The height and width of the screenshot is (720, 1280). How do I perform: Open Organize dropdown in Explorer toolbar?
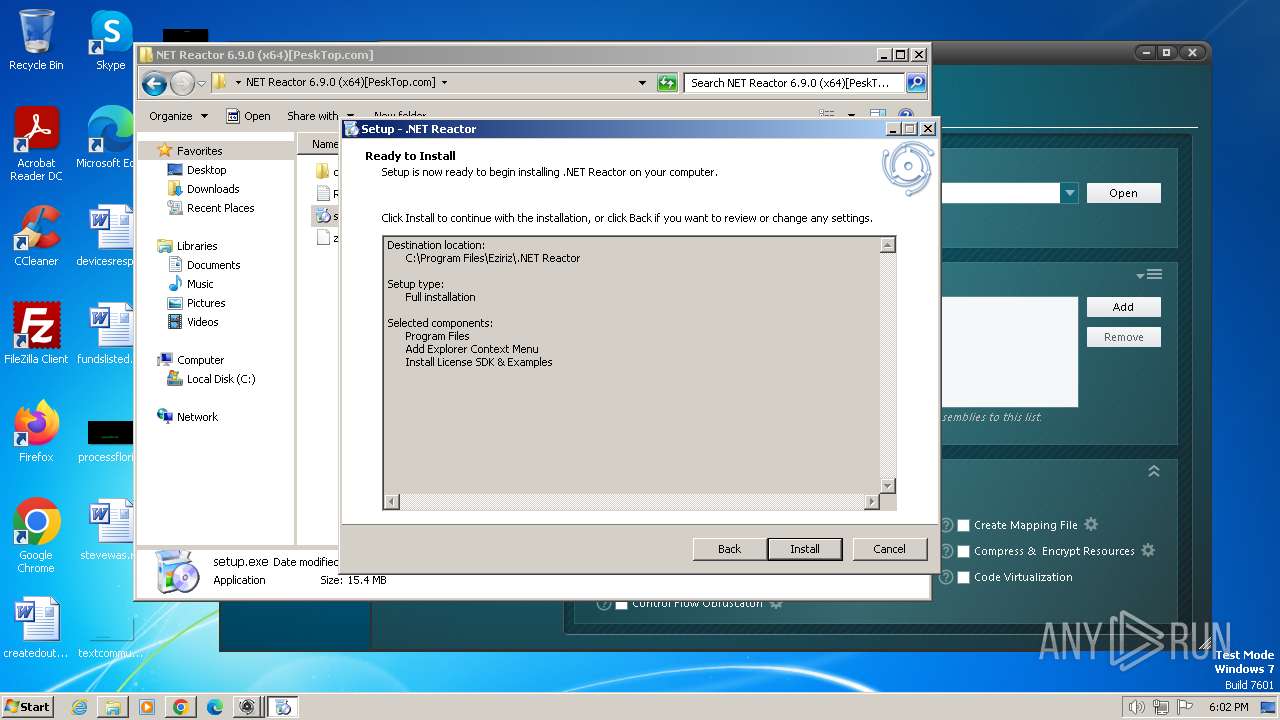point(178,116)
